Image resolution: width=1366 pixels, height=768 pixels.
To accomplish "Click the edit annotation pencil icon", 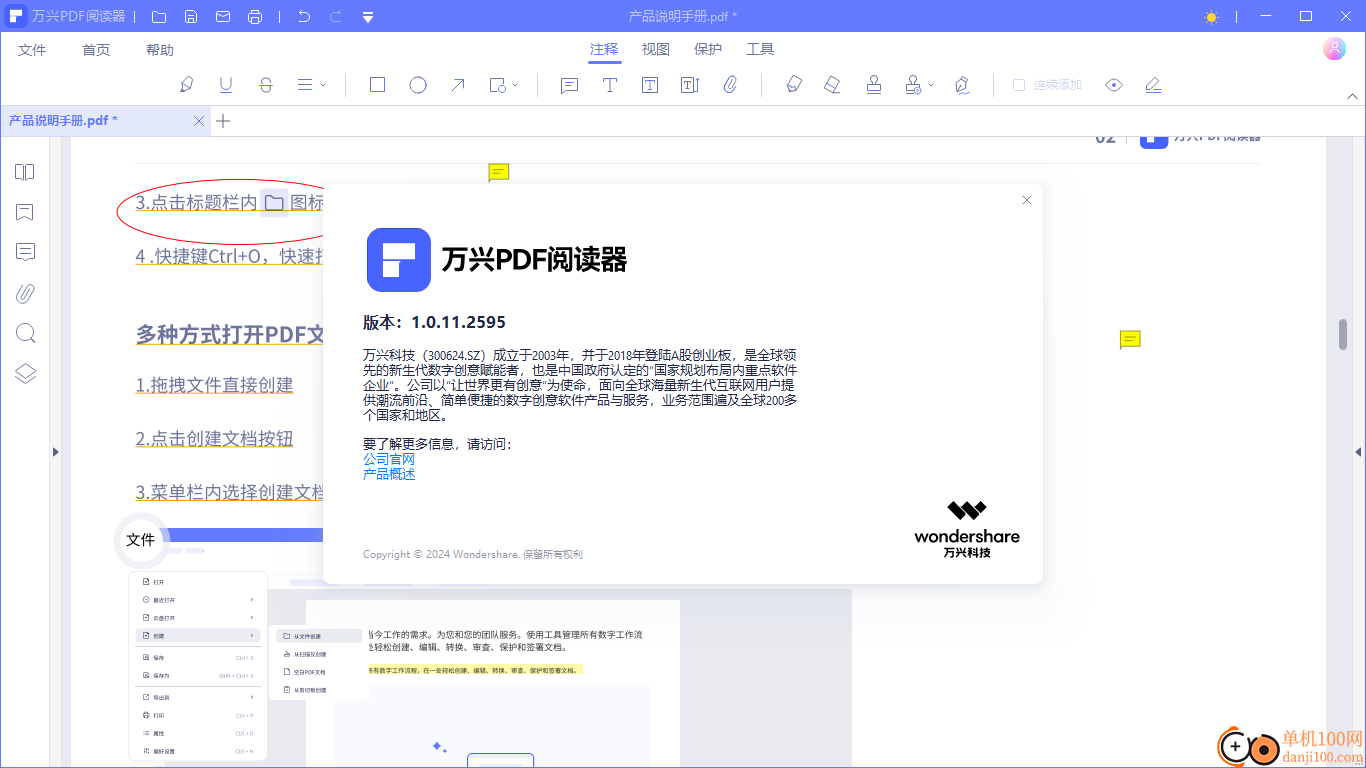I will 1153,85.
